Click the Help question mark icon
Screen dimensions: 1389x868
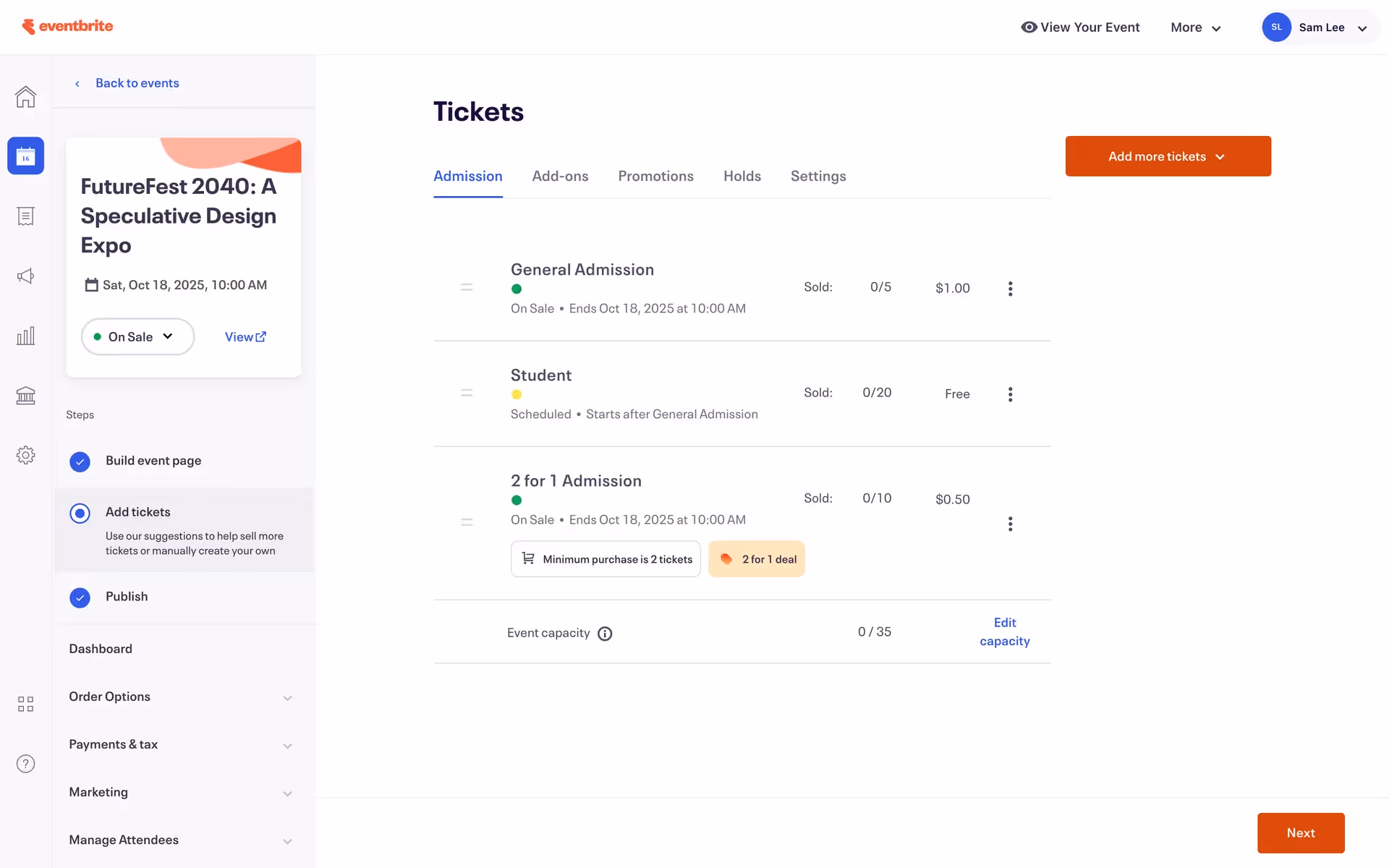25,764
